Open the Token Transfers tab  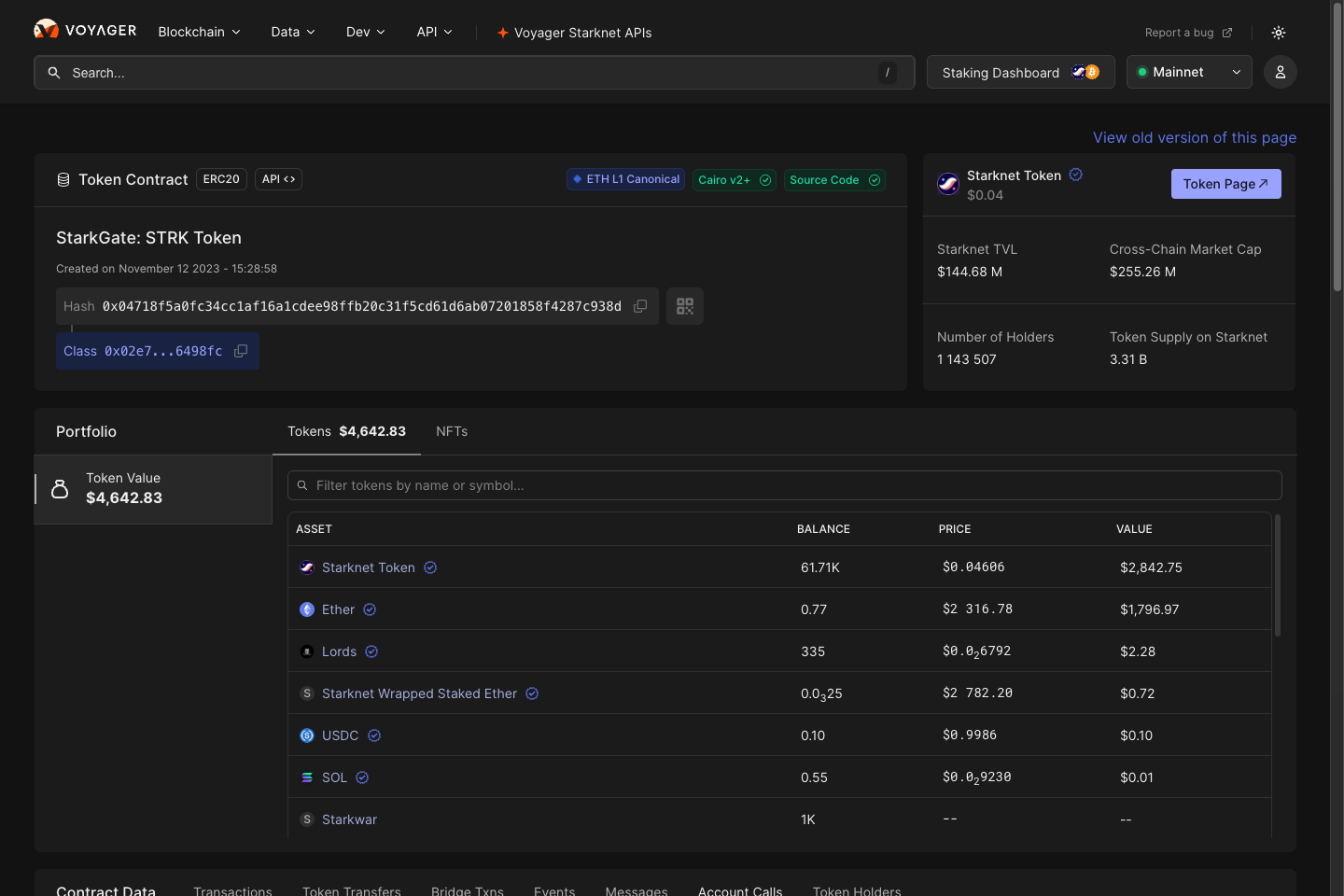point(352,891)
